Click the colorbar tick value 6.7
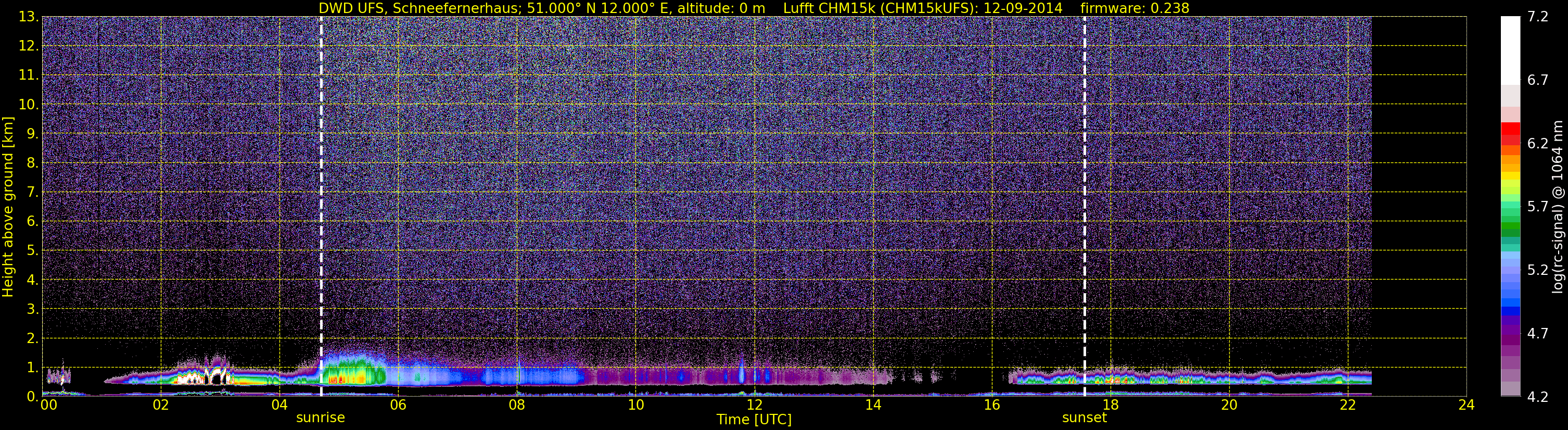 [x=1538, y=80]
